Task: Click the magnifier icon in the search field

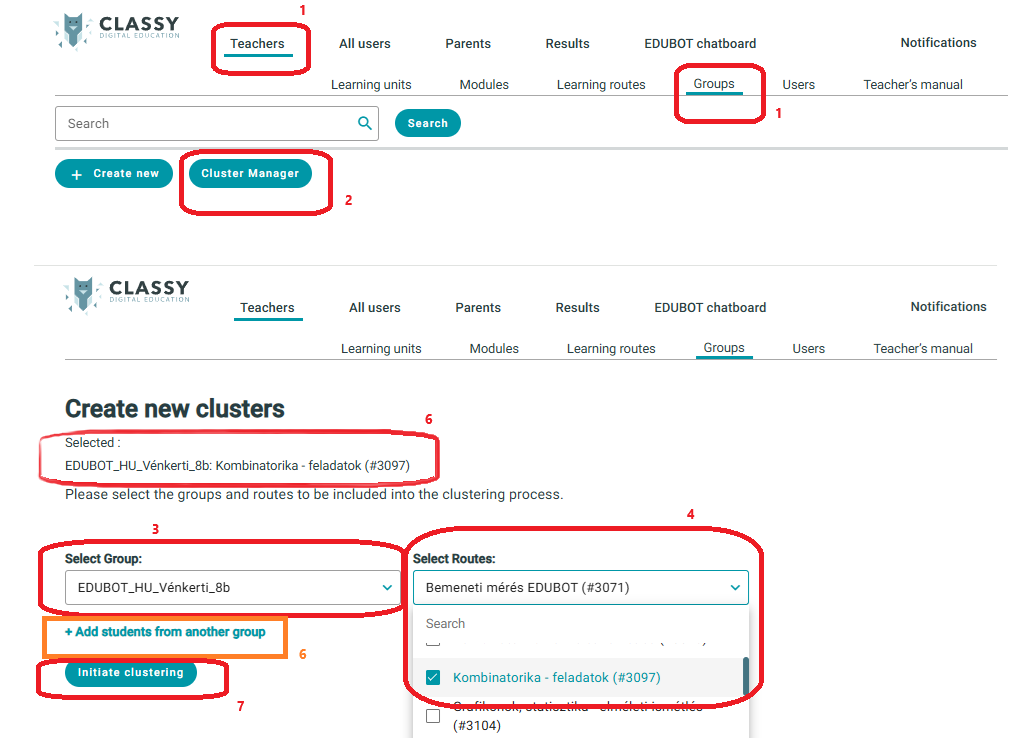Action: pos(364,123)
